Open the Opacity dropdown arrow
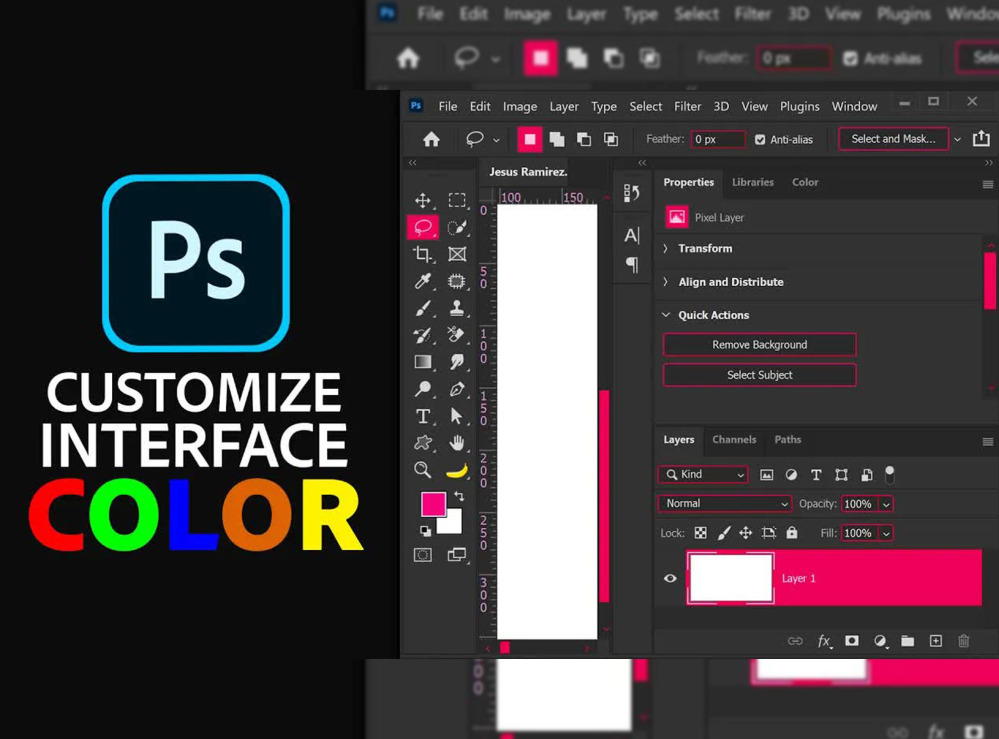This screenshot has height=739, width=999. coord(886,504)
